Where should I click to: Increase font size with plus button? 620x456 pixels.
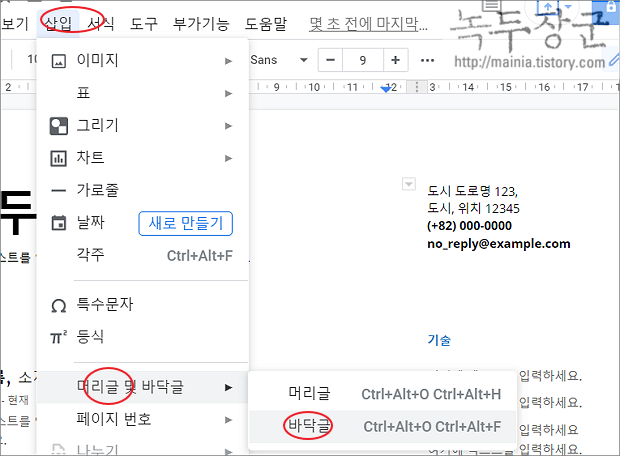click(395, 60)
